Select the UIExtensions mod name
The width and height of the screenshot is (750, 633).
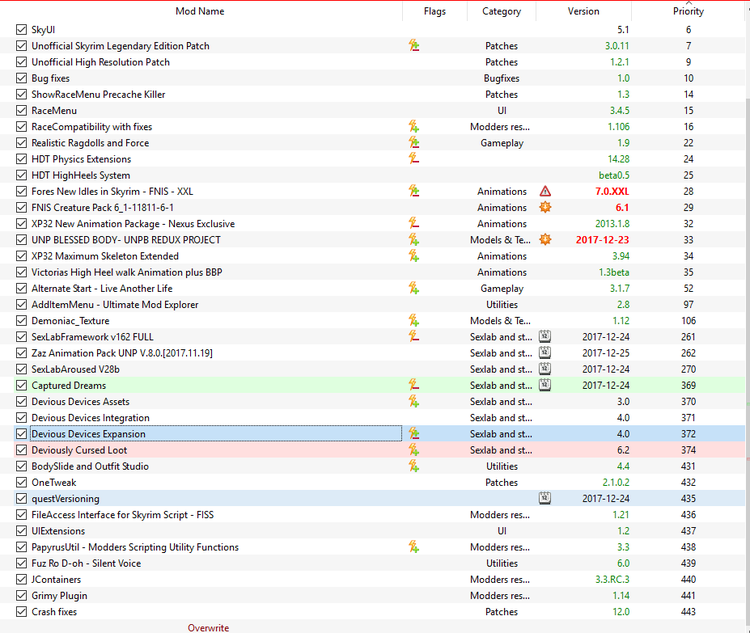(x=58, y=531)
